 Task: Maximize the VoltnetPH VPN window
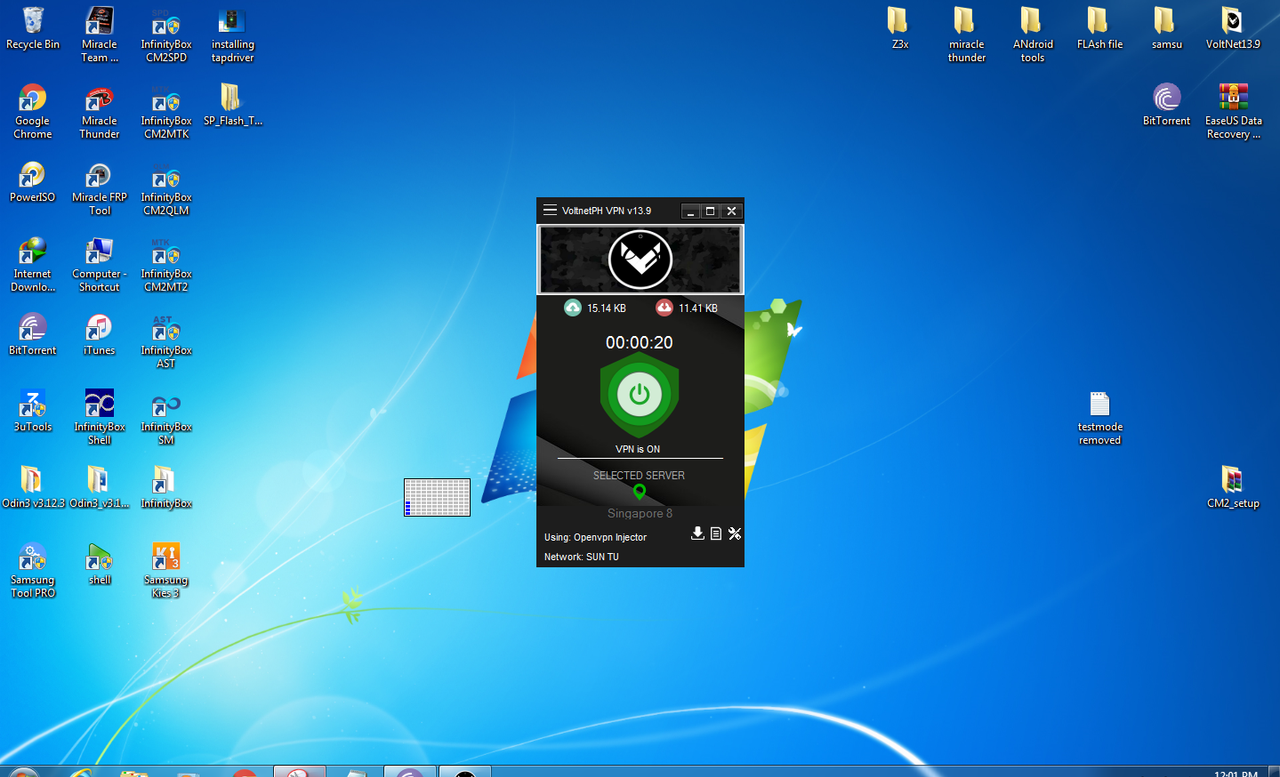710,211
